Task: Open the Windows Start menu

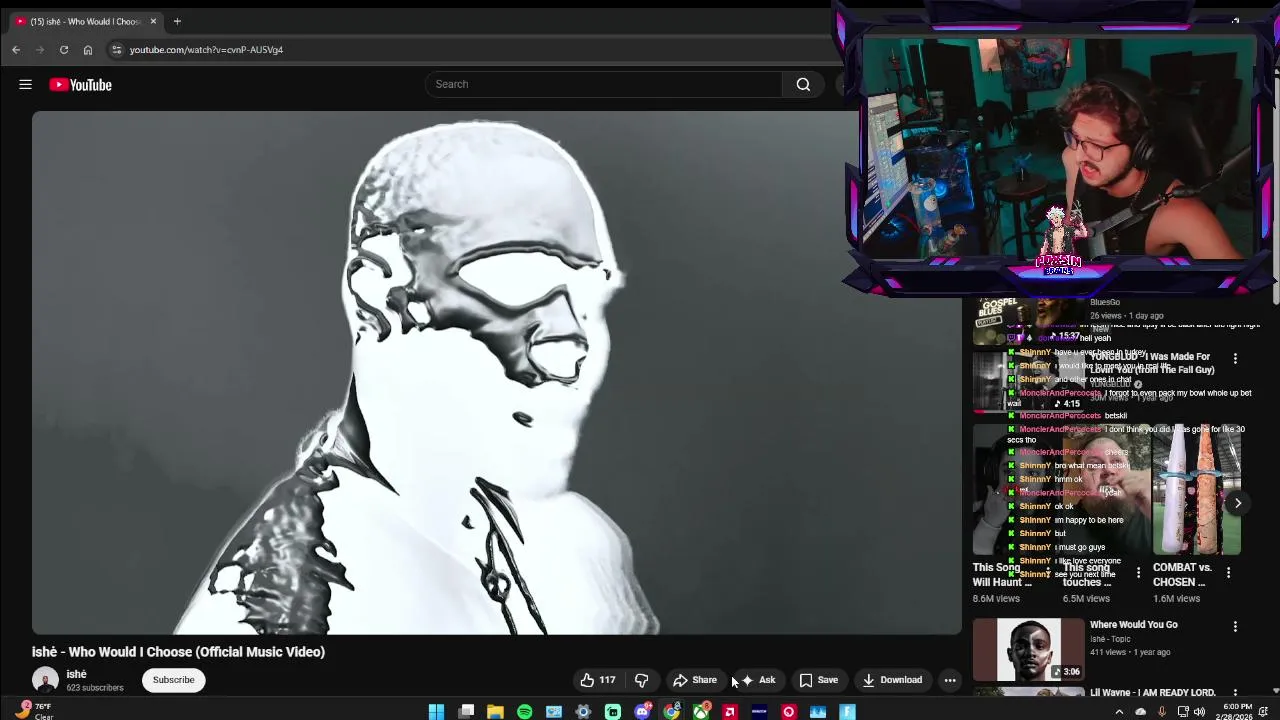Action: 436,712
